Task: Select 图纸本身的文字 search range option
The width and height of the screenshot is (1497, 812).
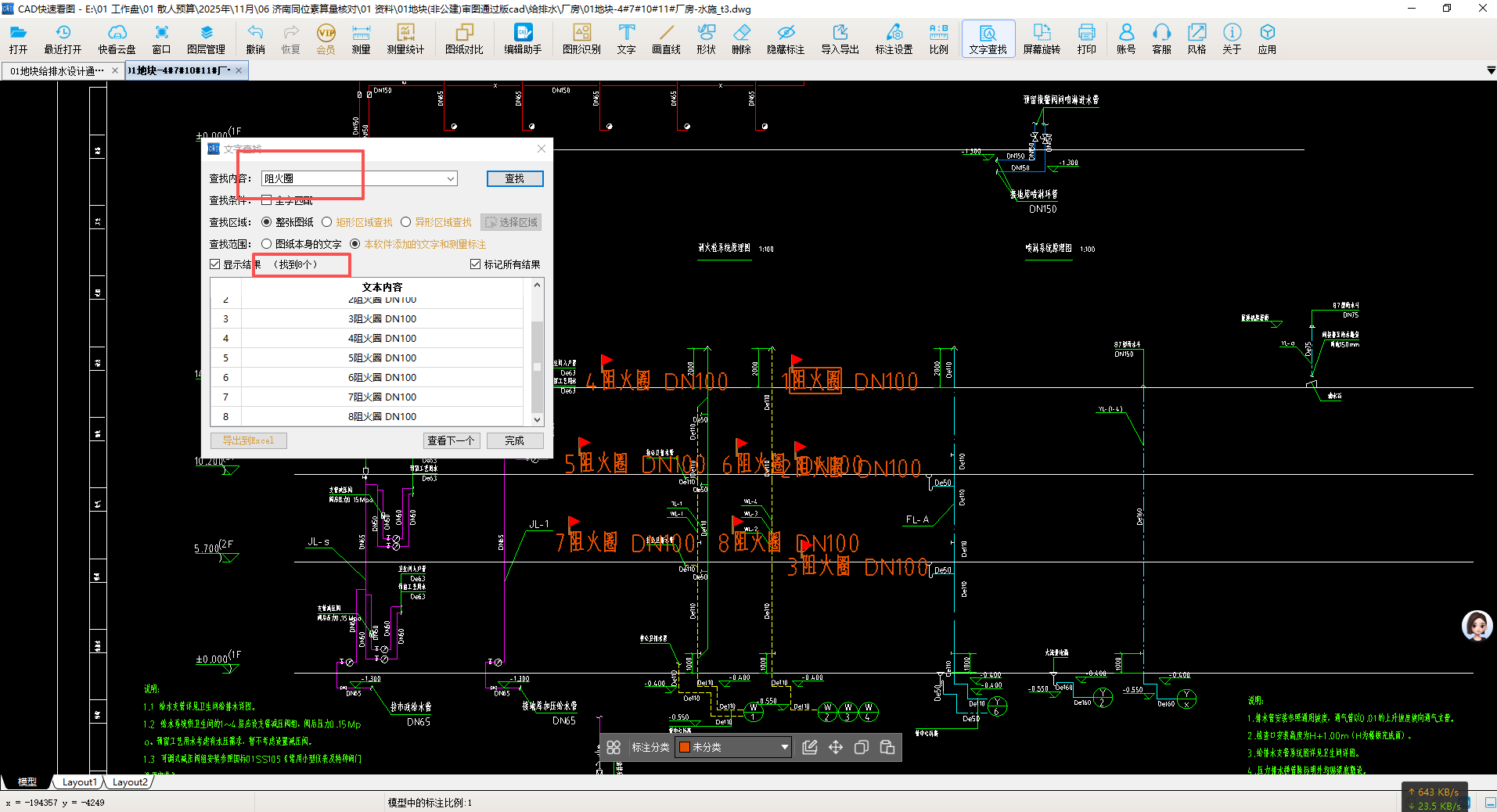Action: (267, 244)
